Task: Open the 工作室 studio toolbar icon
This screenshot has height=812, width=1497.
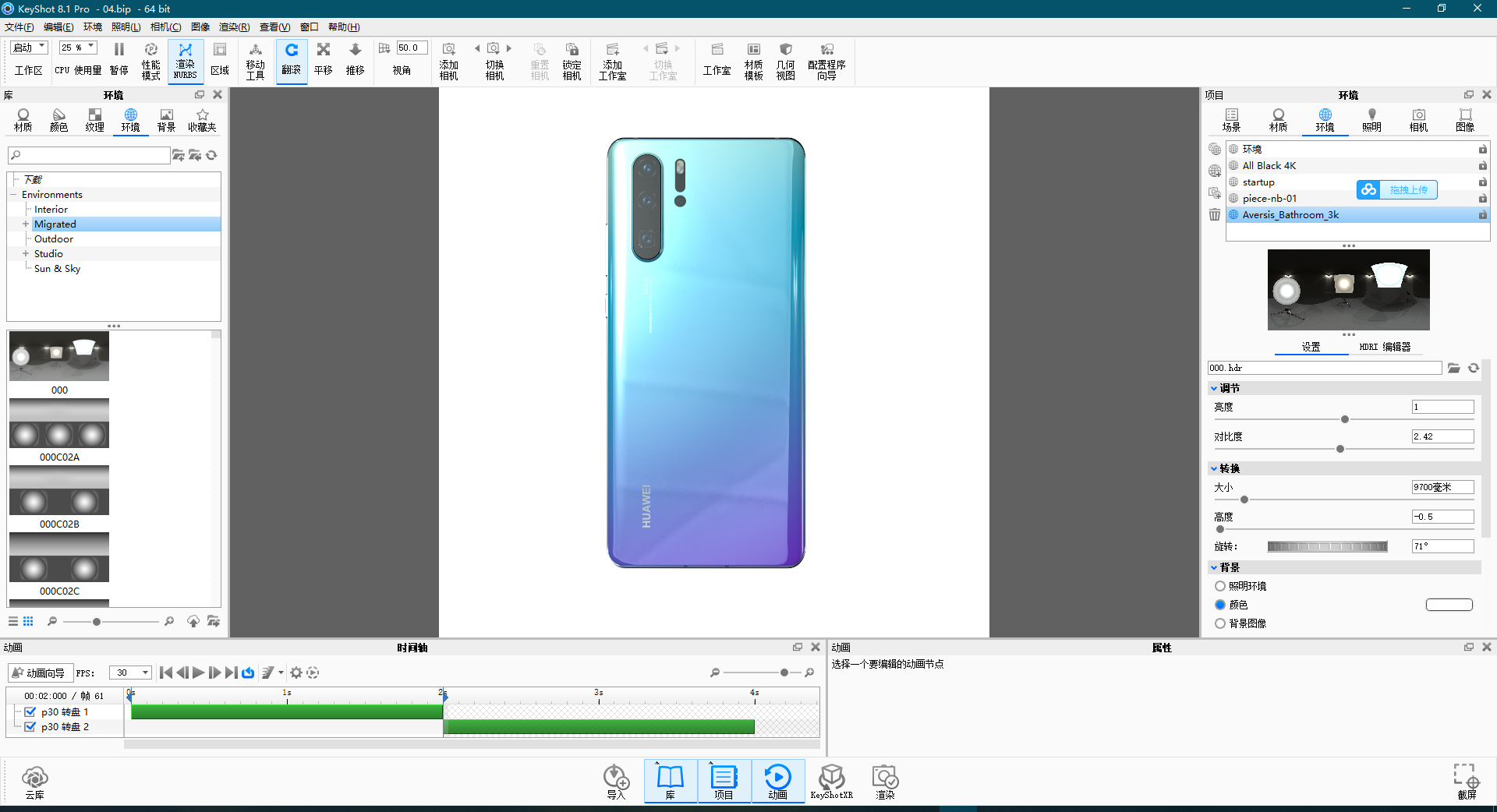Action: pyautogui.click(x=717, y=60)
